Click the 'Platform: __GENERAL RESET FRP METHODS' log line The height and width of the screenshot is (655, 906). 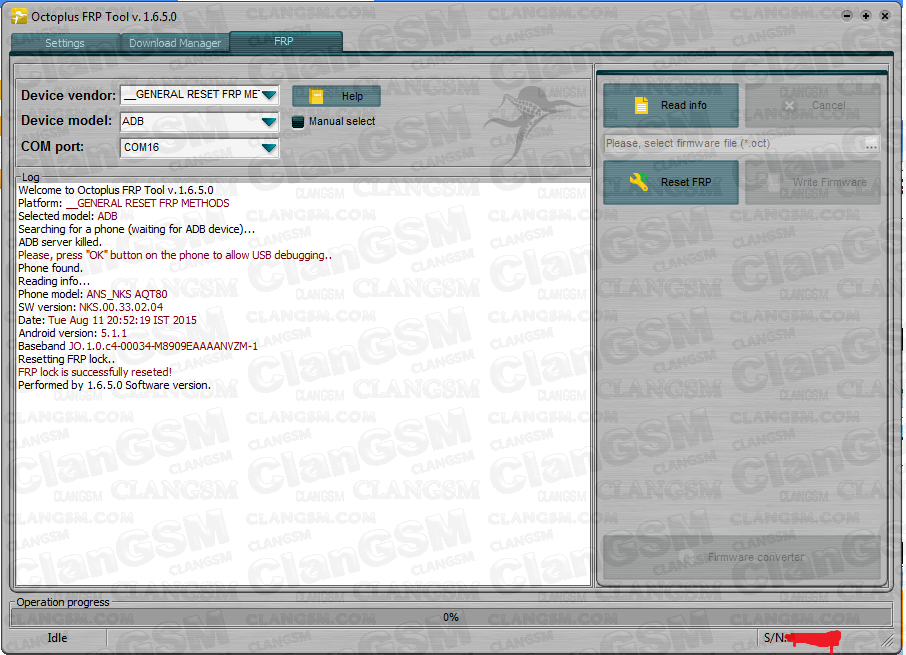click(x=124, y=203)
